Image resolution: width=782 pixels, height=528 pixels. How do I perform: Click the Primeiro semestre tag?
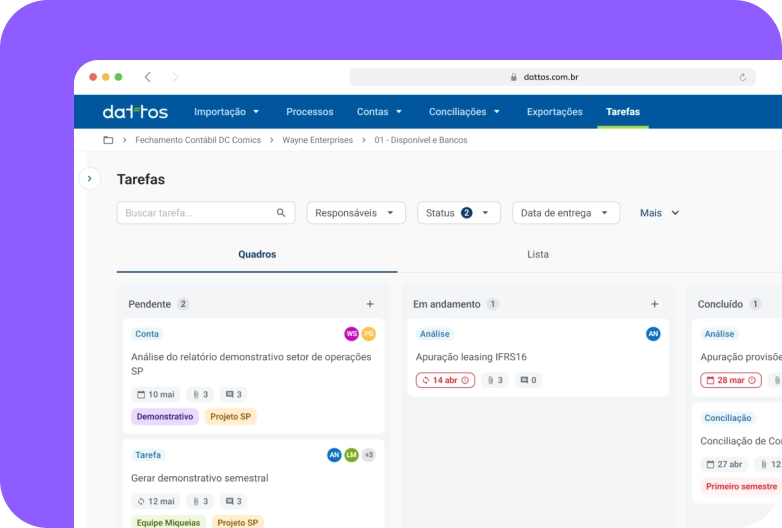coord(741,486)
